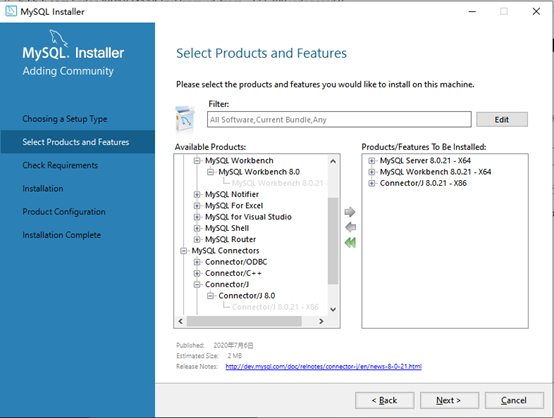The width and height of the screenshot is (554, 418).
Task: Click the gray right arrow add product icon
Action: [x=350, y=212]
